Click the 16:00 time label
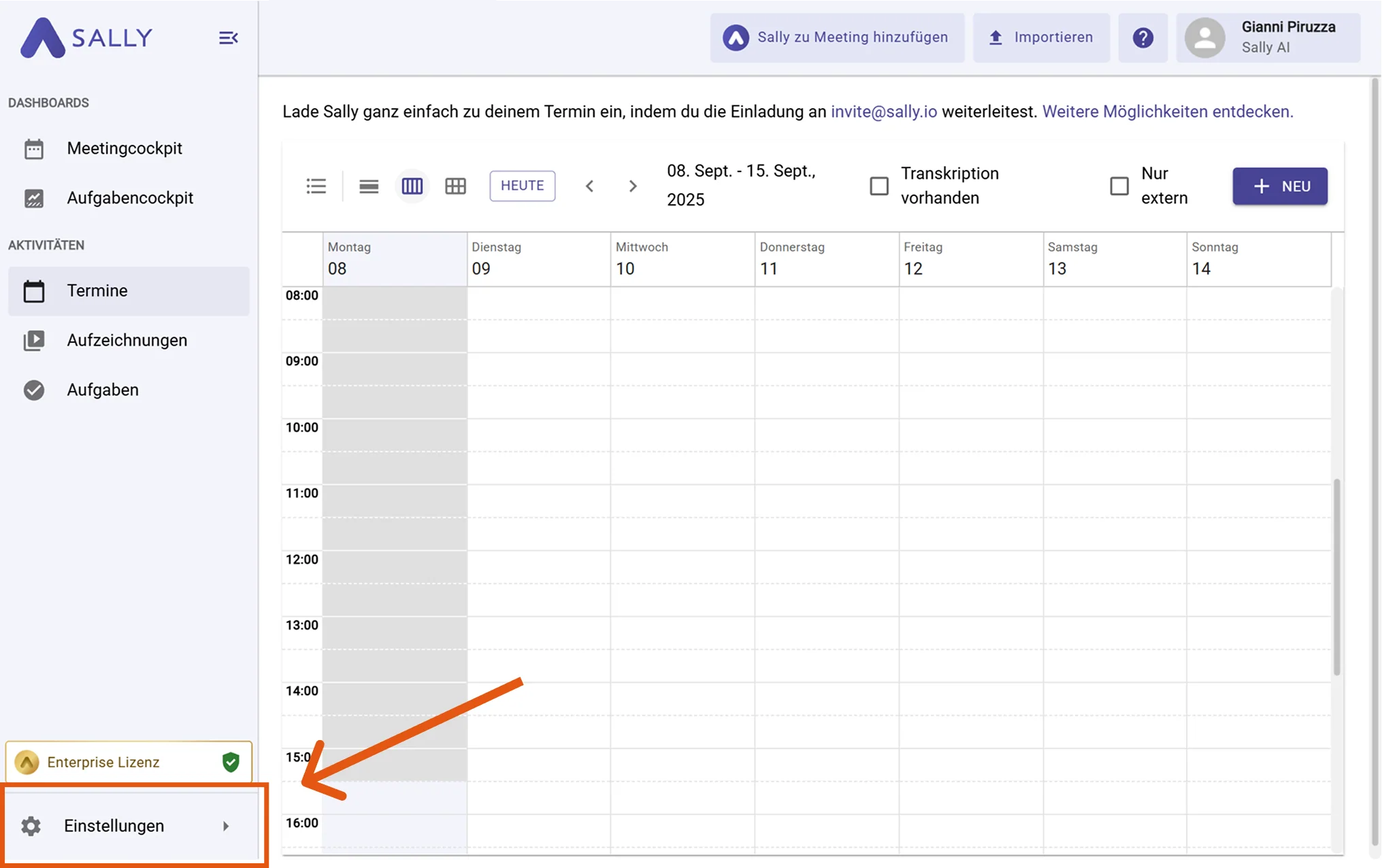 (301, 822)
